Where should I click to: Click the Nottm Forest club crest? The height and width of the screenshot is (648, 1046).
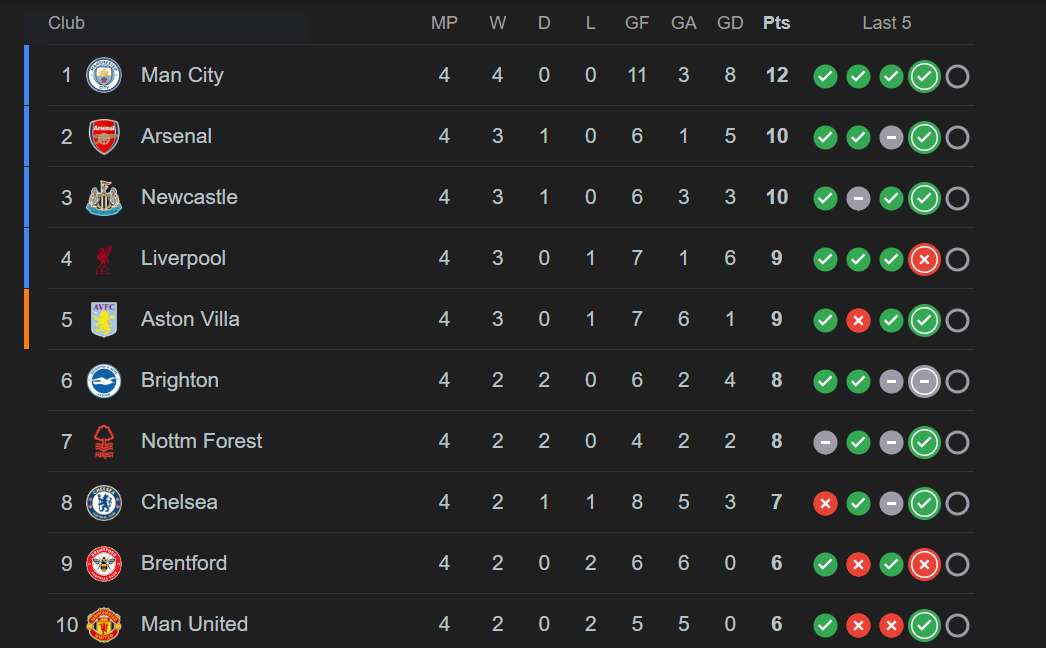(x=104, y=442)
